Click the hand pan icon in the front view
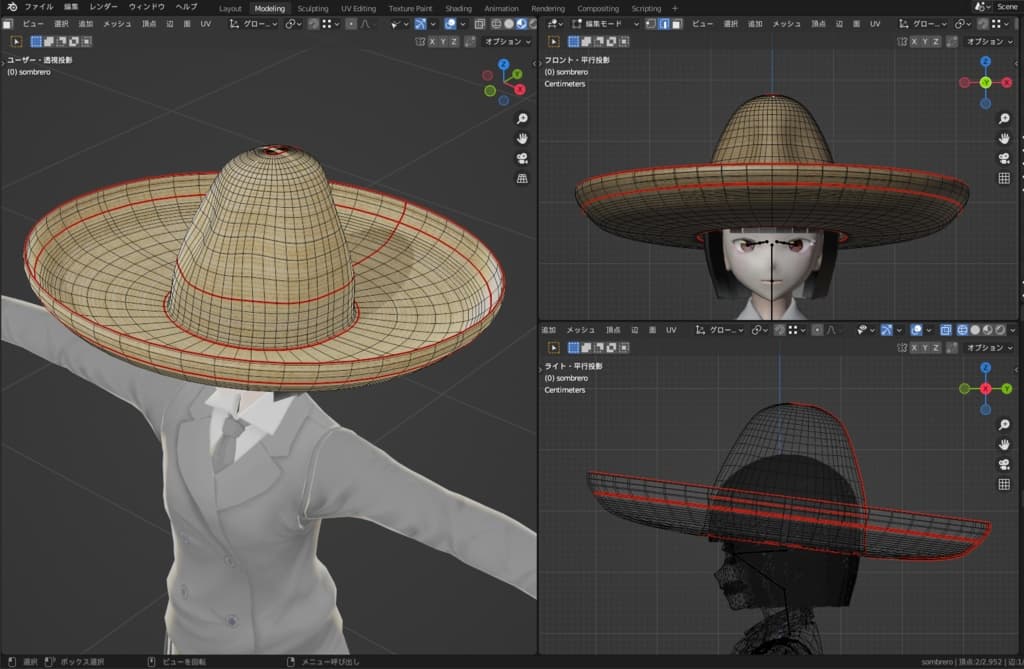 [1004, 138]
